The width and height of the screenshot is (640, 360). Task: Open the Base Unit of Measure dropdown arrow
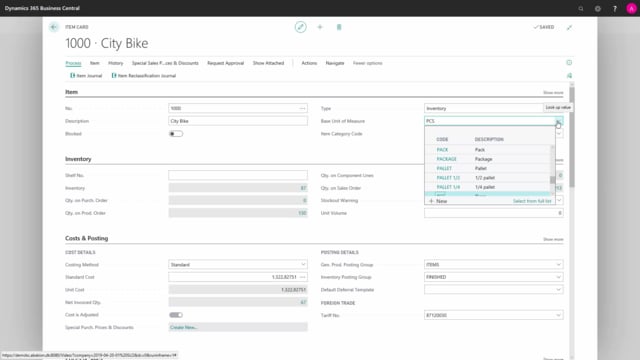[558, 121]
